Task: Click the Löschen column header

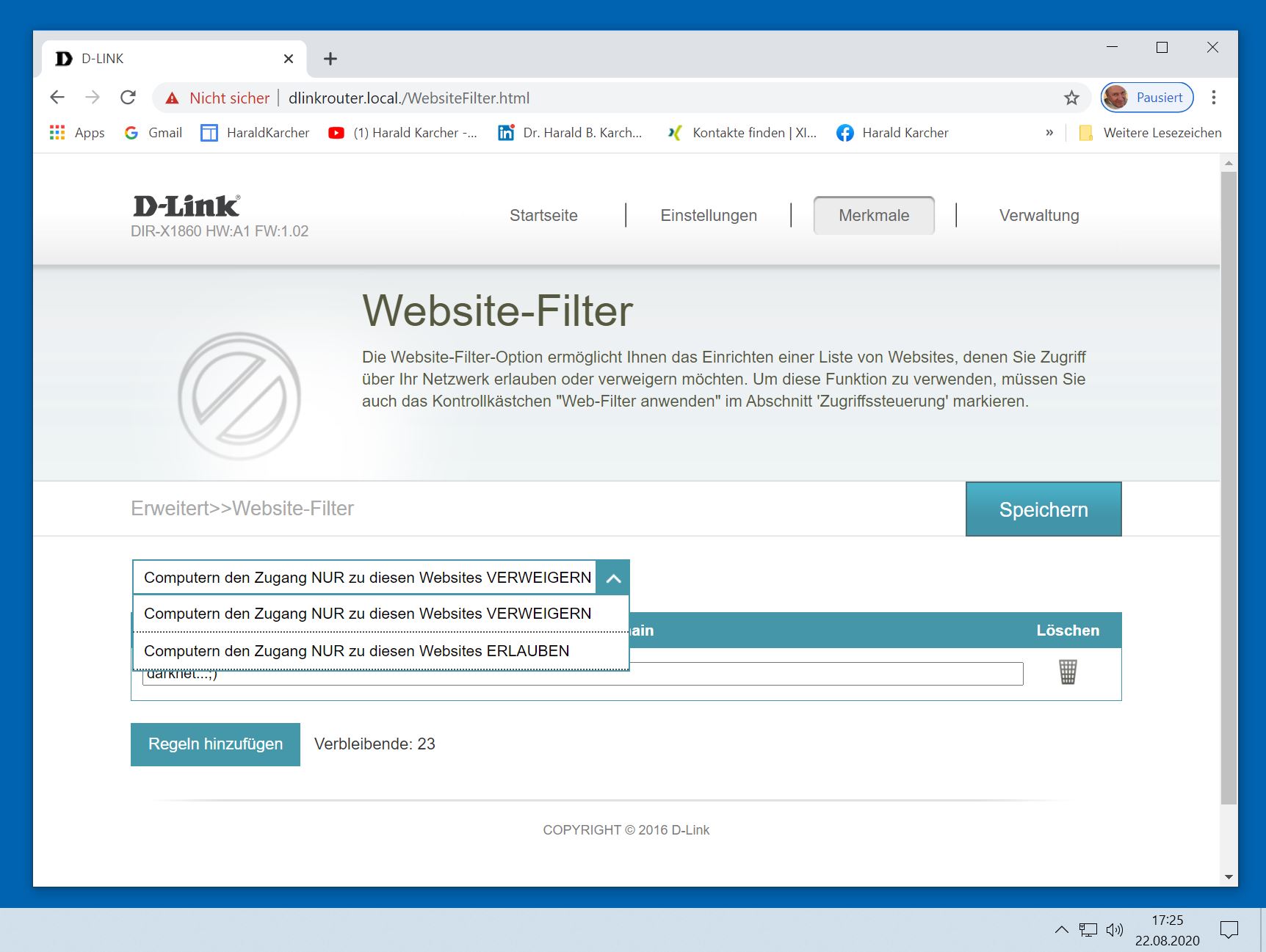Action: point(1068,631)
